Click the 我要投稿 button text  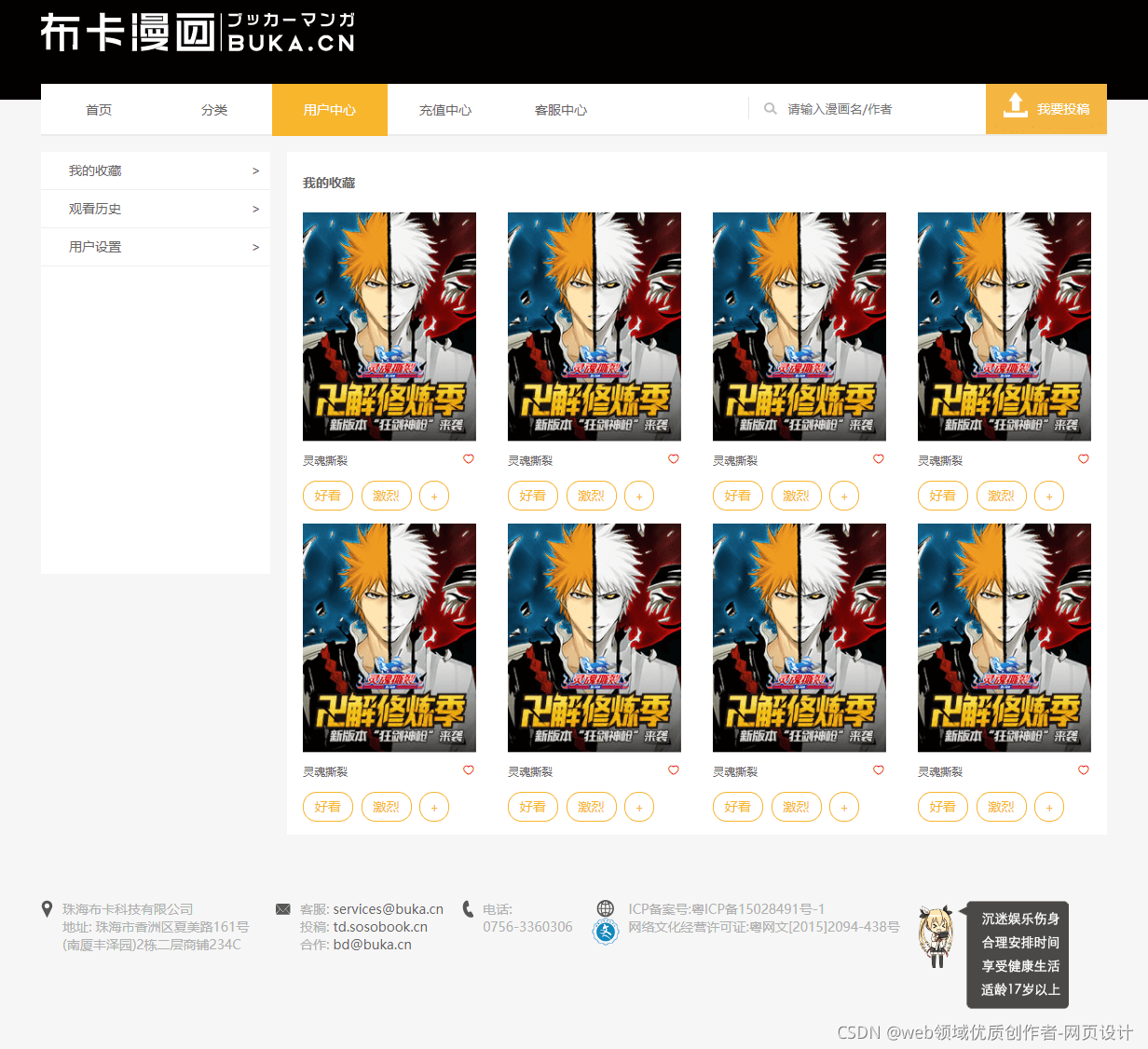[1063, 109]
